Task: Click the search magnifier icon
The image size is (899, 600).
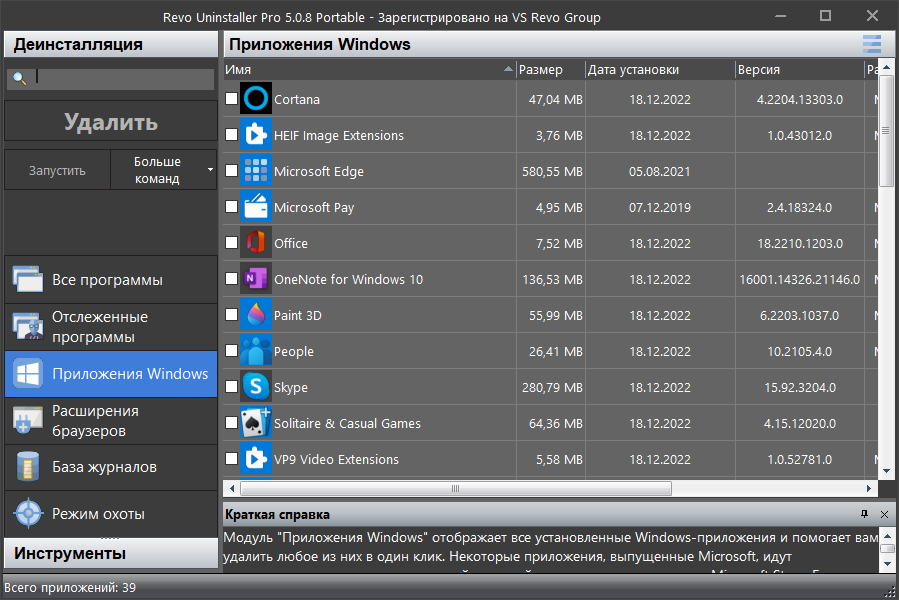Action: pos(19,78)
